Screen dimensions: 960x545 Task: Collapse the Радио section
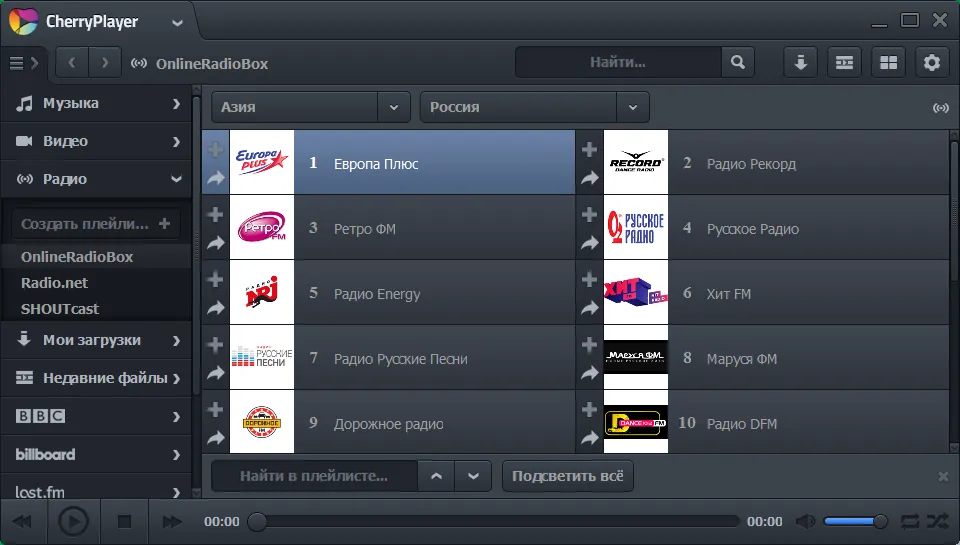pyautogui.click(x=97, y=179)
